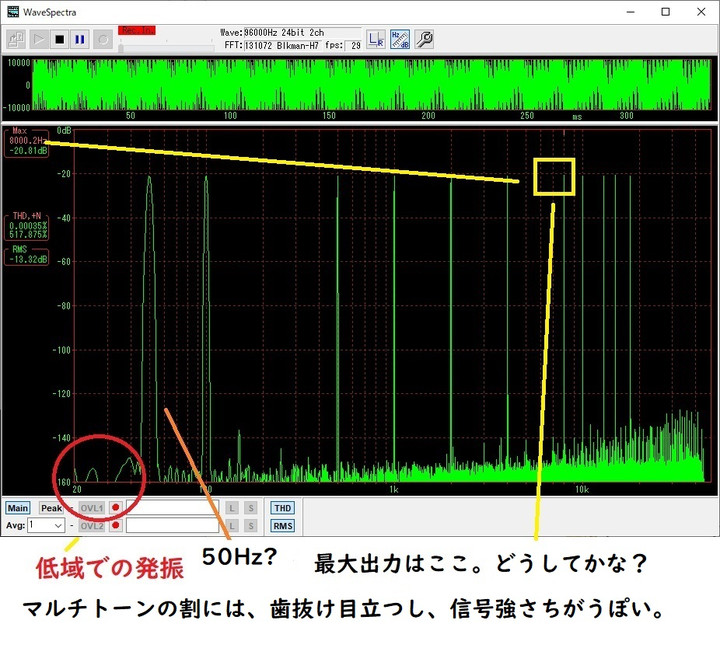Click the S button in the OVL2 row
Viewport: 720px width, 662px height.
(x=250, y=526)
